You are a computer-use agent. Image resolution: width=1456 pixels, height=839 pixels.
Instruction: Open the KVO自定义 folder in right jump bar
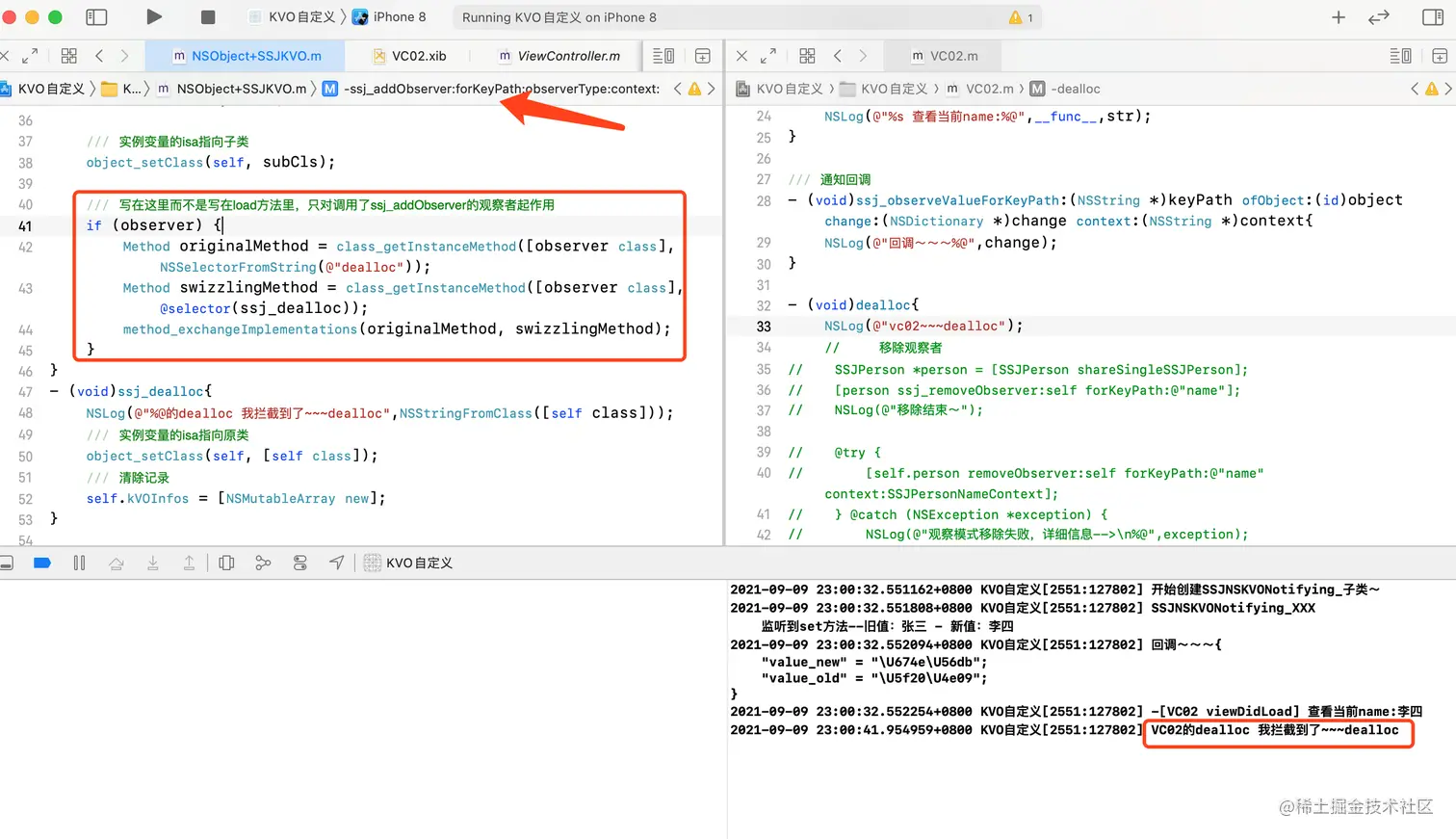click(x=883, y=89)
